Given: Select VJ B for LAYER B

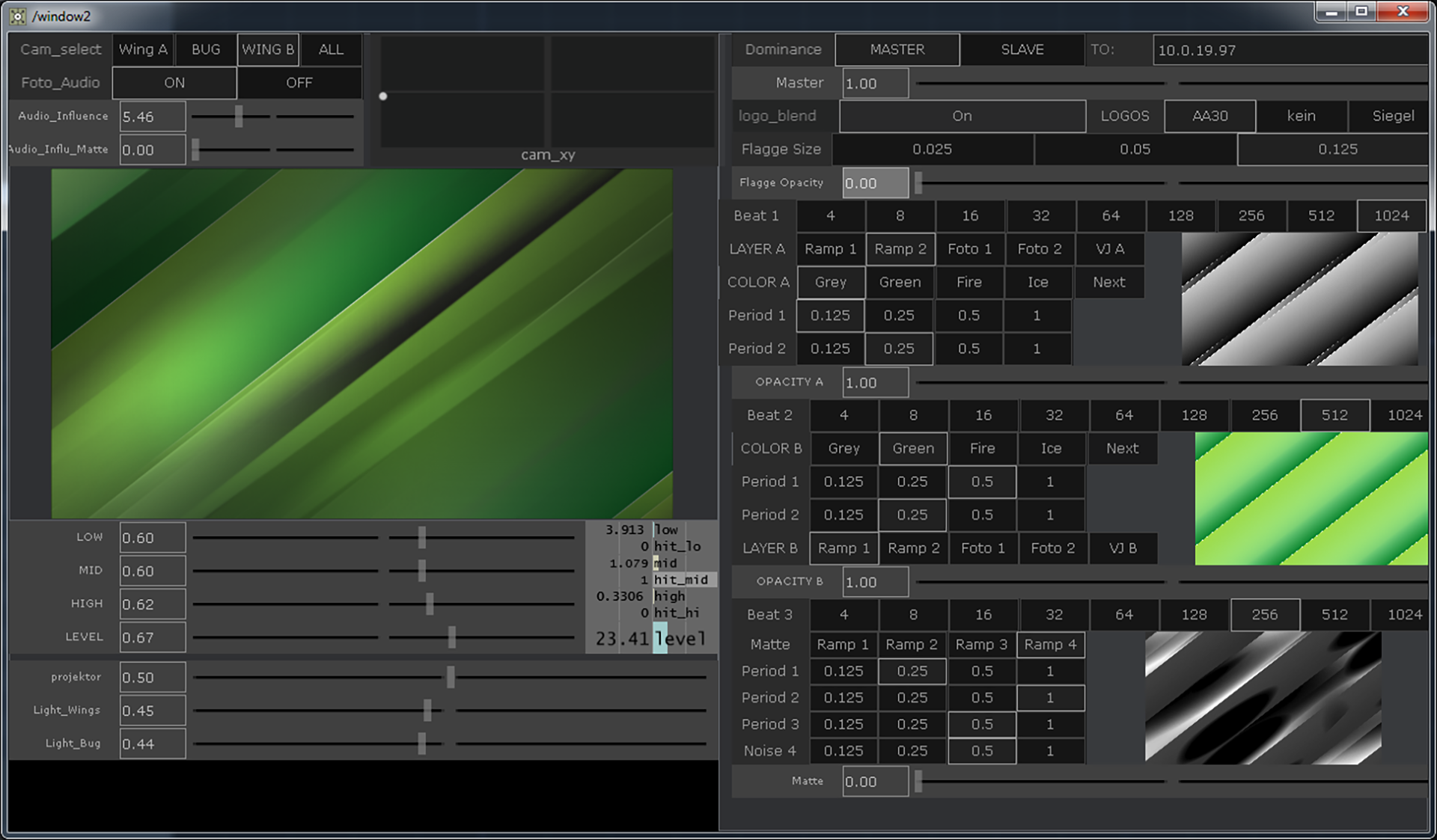Looking at the screenshot, I should click(x=1123, y=548).
